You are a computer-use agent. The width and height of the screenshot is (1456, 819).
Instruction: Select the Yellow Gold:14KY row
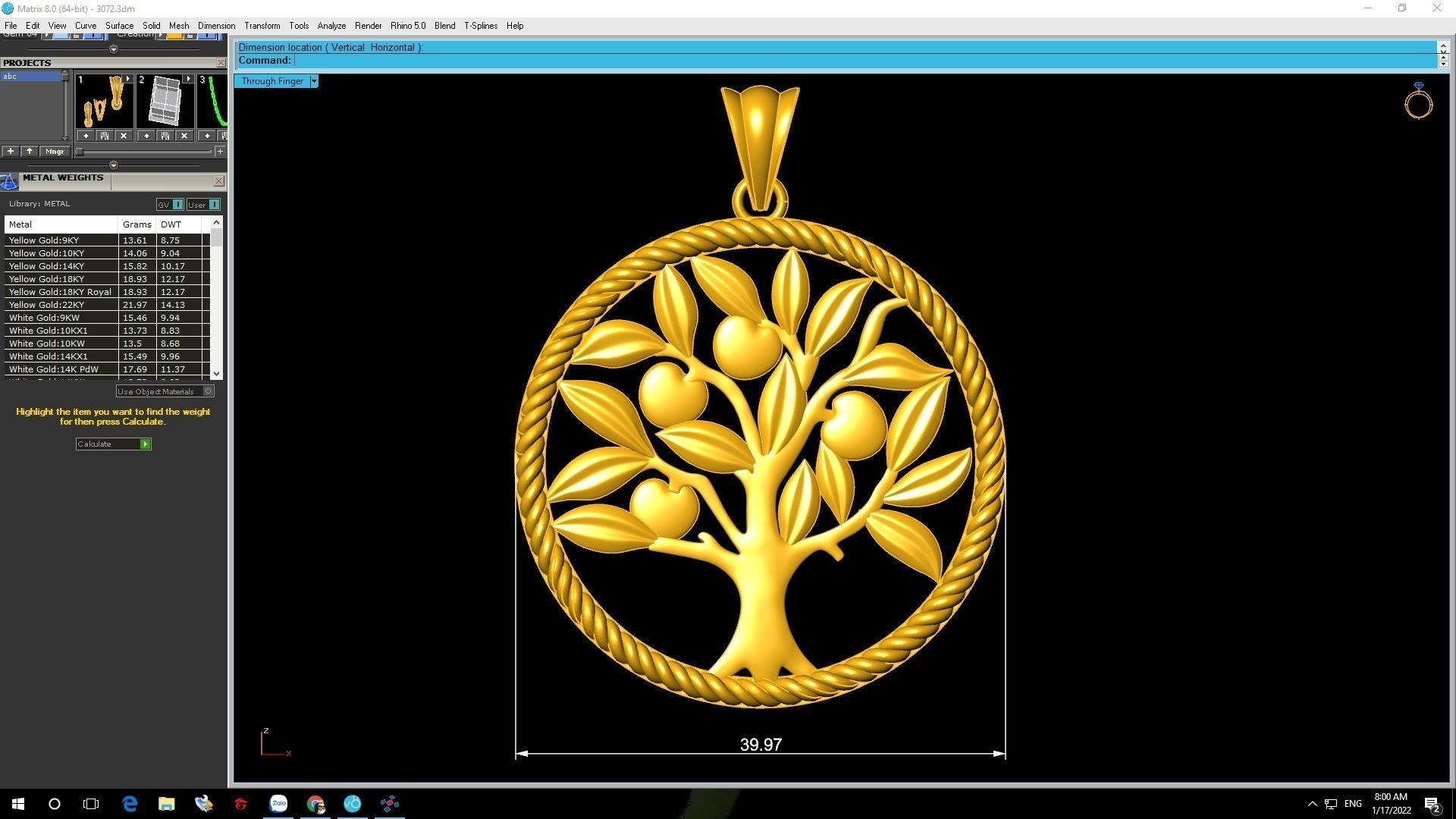[x=107, y=266]
